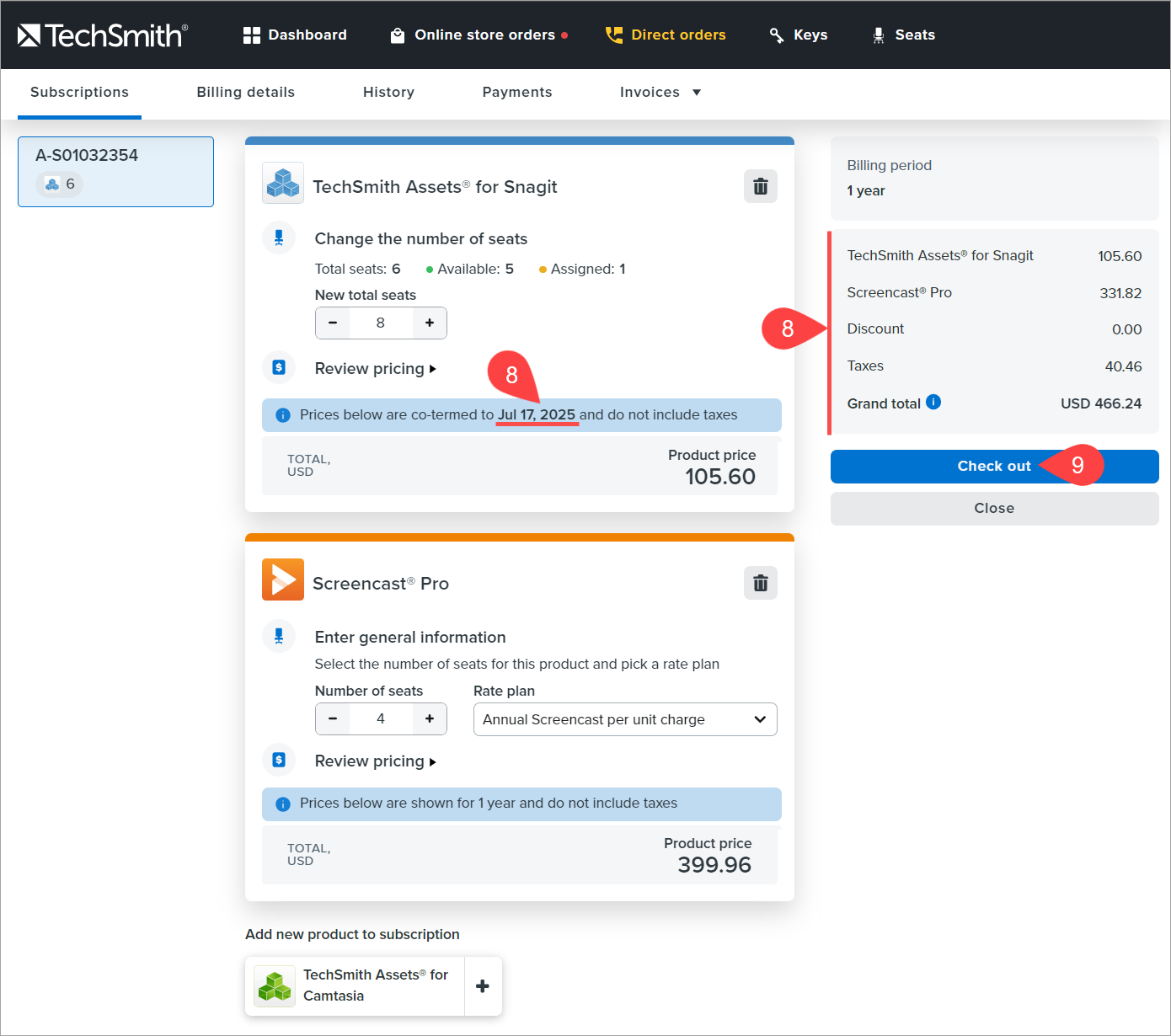Open Dashboard from the top navigation
1171x1036 pixels.
[x=295, y=35]
